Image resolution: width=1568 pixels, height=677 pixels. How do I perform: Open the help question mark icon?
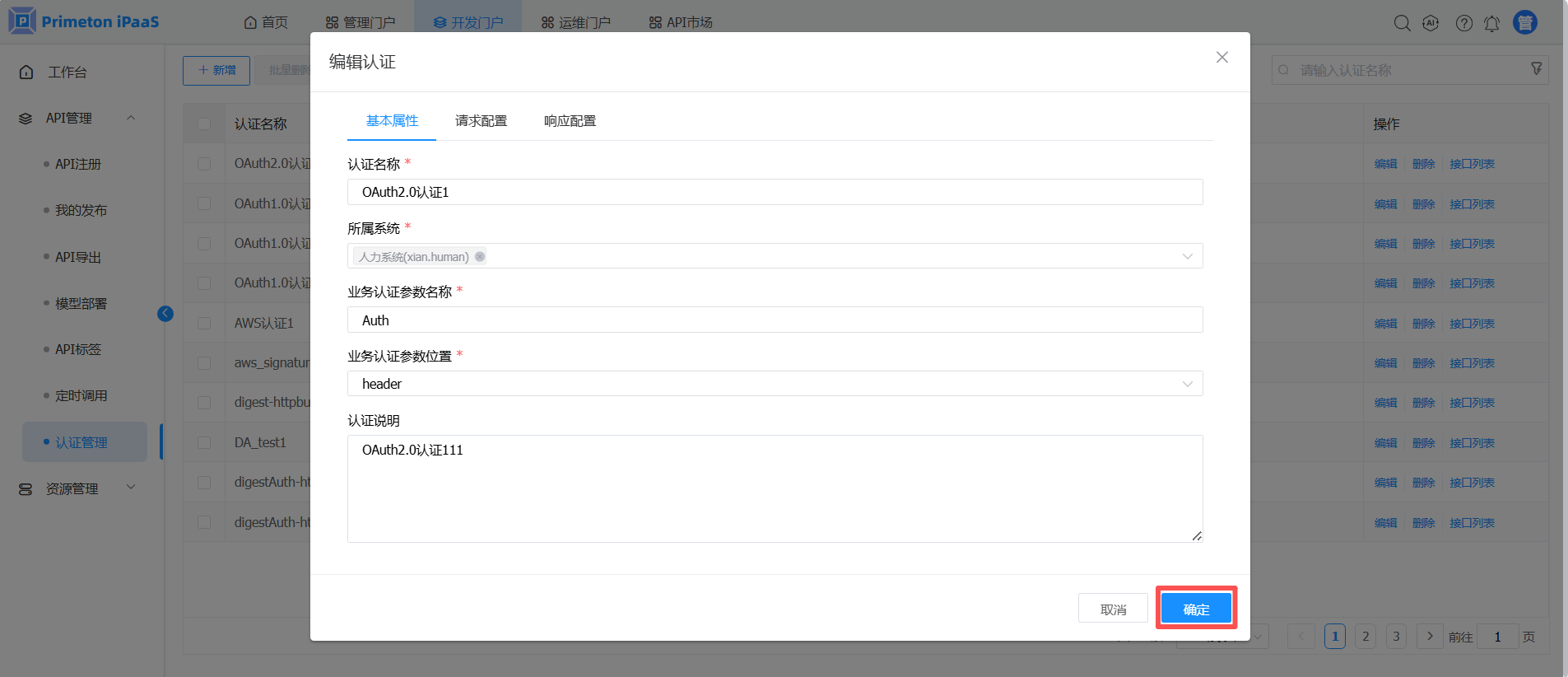pyautogui.click(x=1463, y=23)
